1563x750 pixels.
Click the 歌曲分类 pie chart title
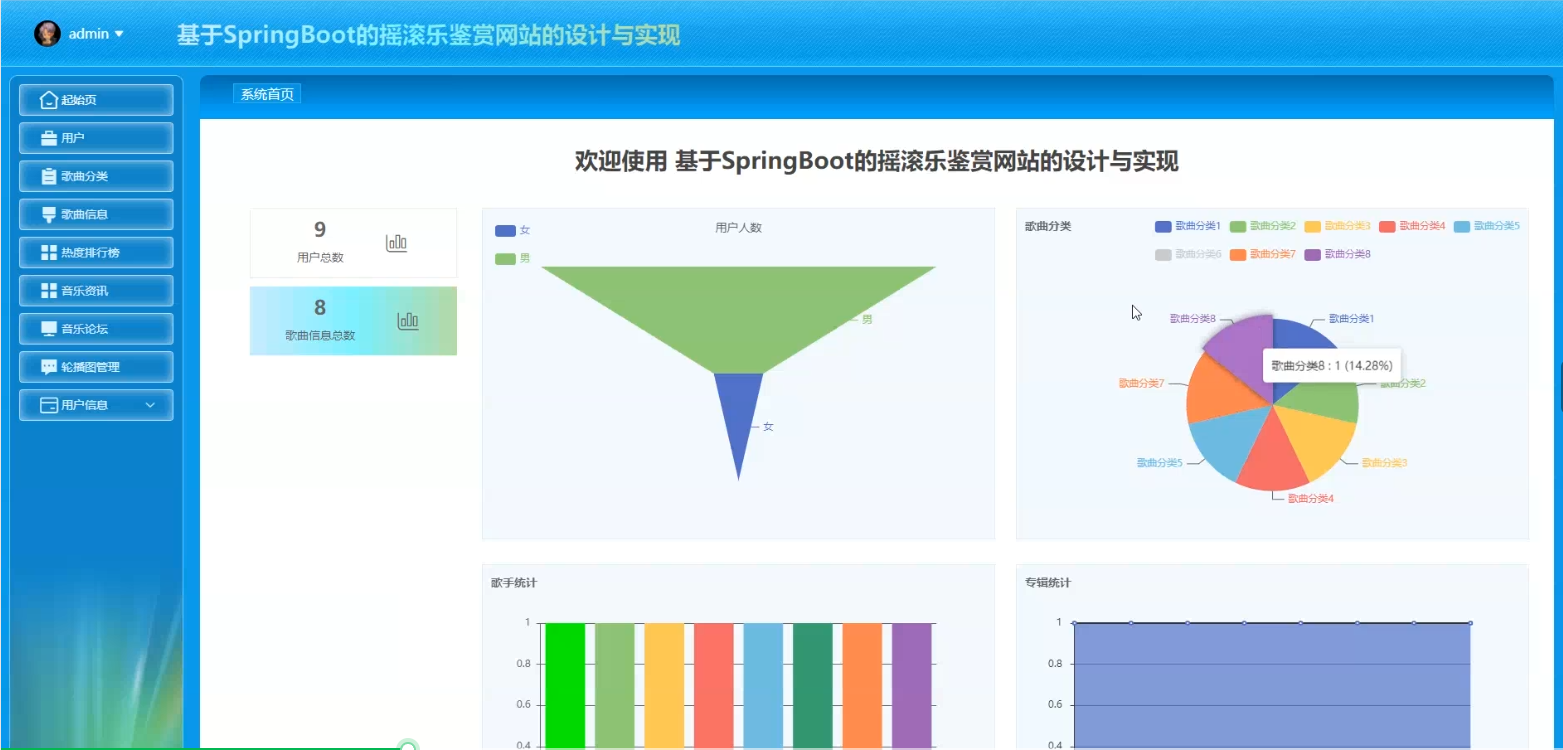click(x=1048, y=226)
